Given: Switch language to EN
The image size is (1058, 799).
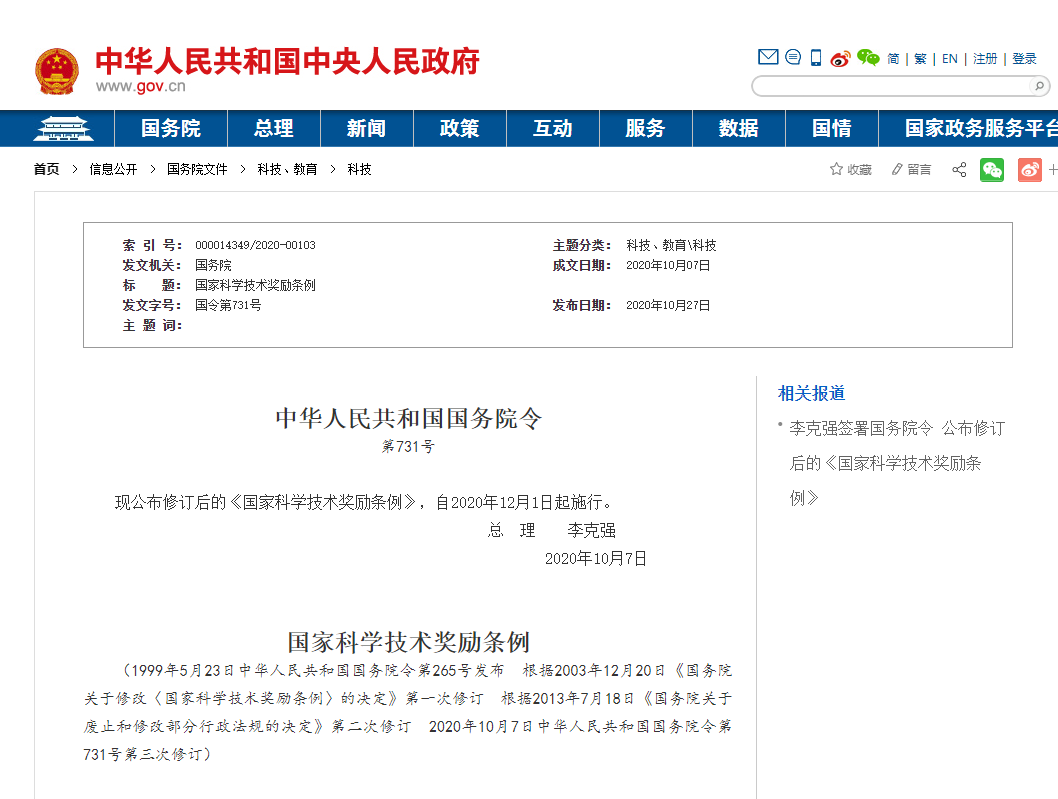Looking at the screenshot, I should [x=949, y=59].
